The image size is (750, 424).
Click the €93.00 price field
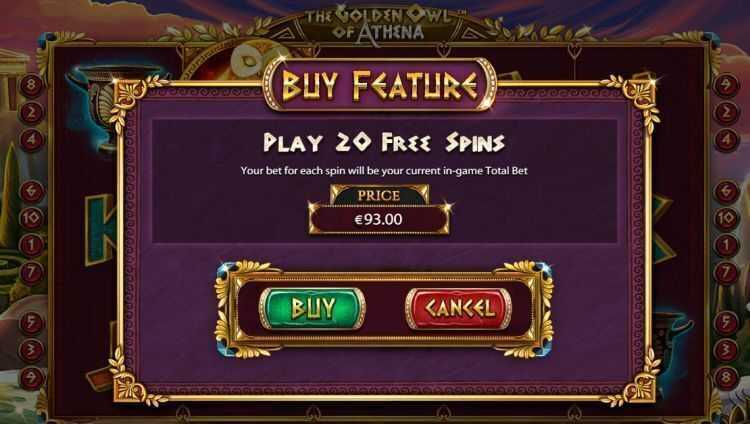pos(379,220)
